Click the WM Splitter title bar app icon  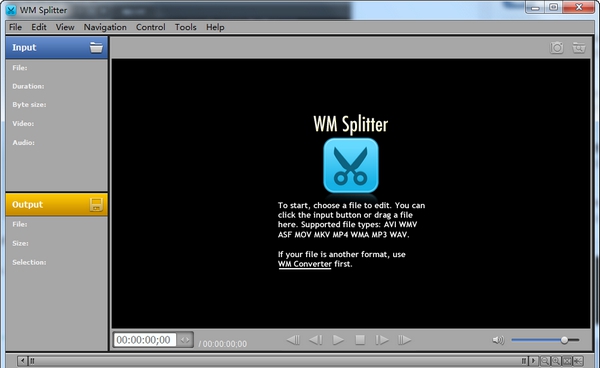[11, 10]
